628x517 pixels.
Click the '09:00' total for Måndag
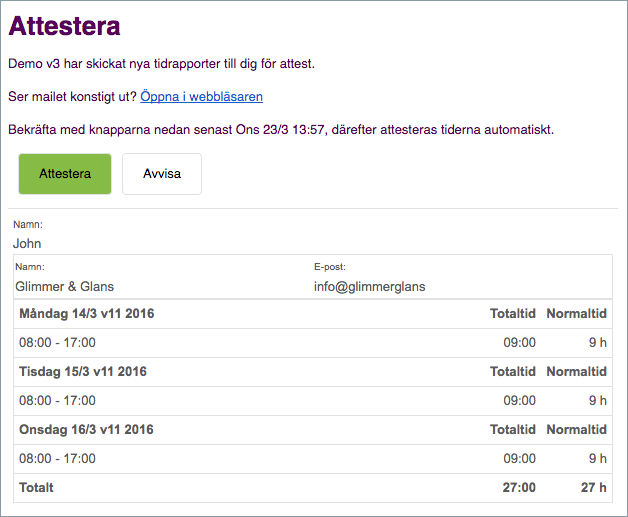tap(519, 343)
